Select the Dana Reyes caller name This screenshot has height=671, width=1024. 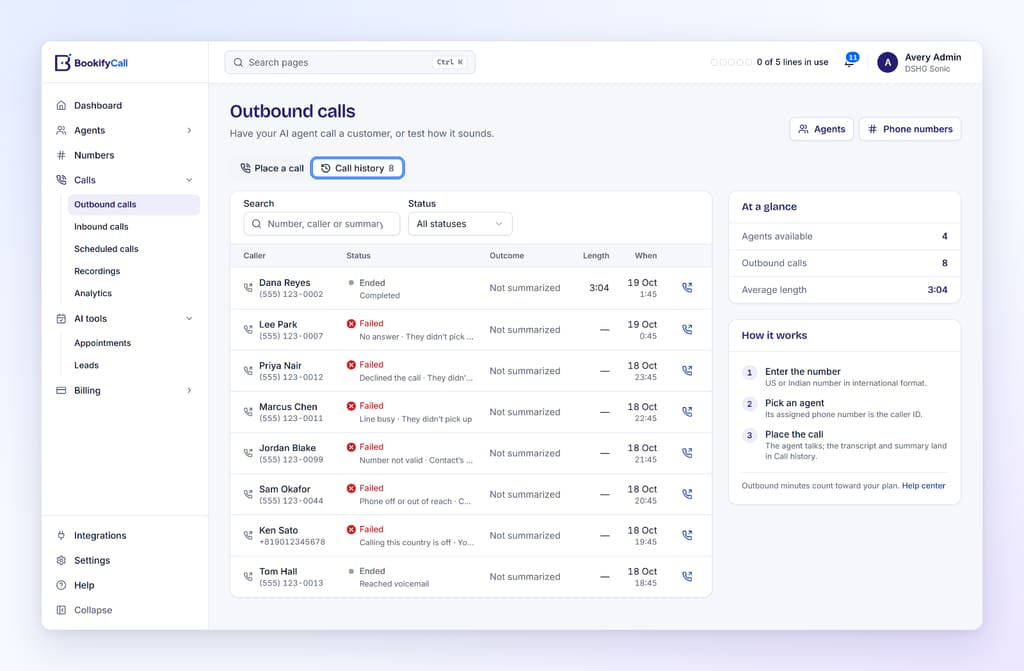pyautogui.click(x=285, y=282)
